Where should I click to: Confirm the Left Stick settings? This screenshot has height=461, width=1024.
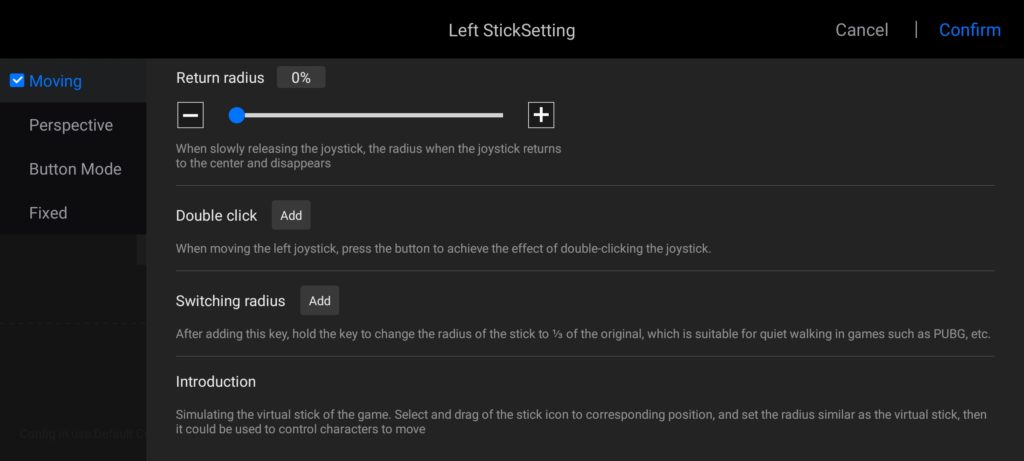[969, 30]
